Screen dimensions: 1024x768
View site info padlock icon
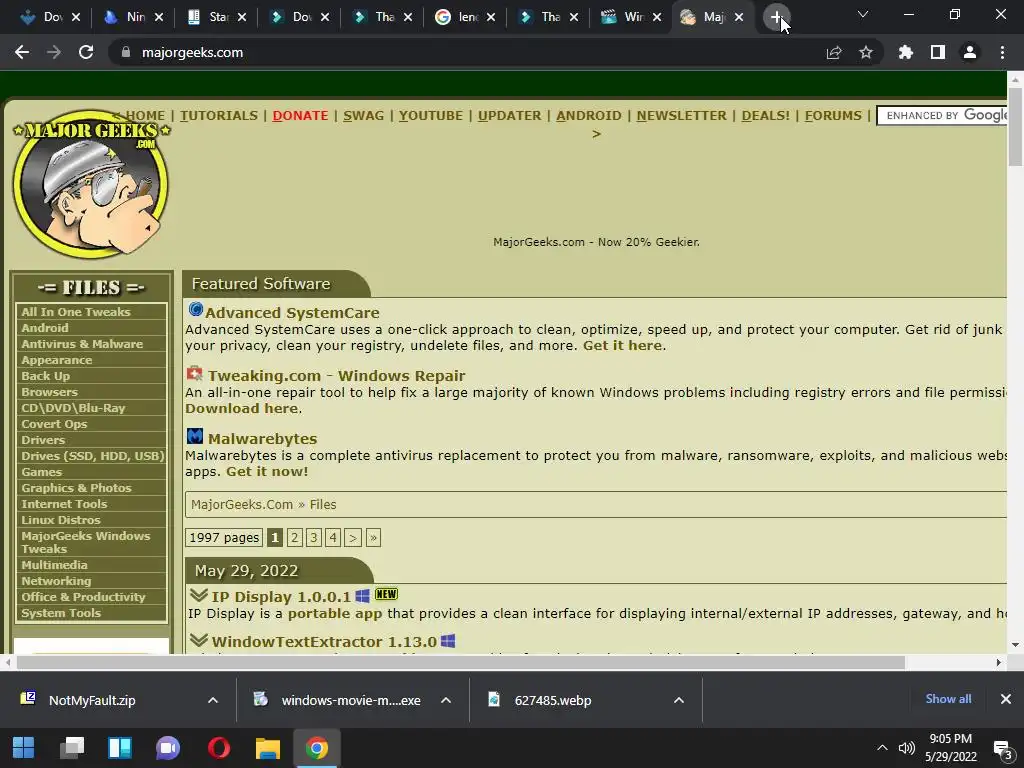point(126,52)
